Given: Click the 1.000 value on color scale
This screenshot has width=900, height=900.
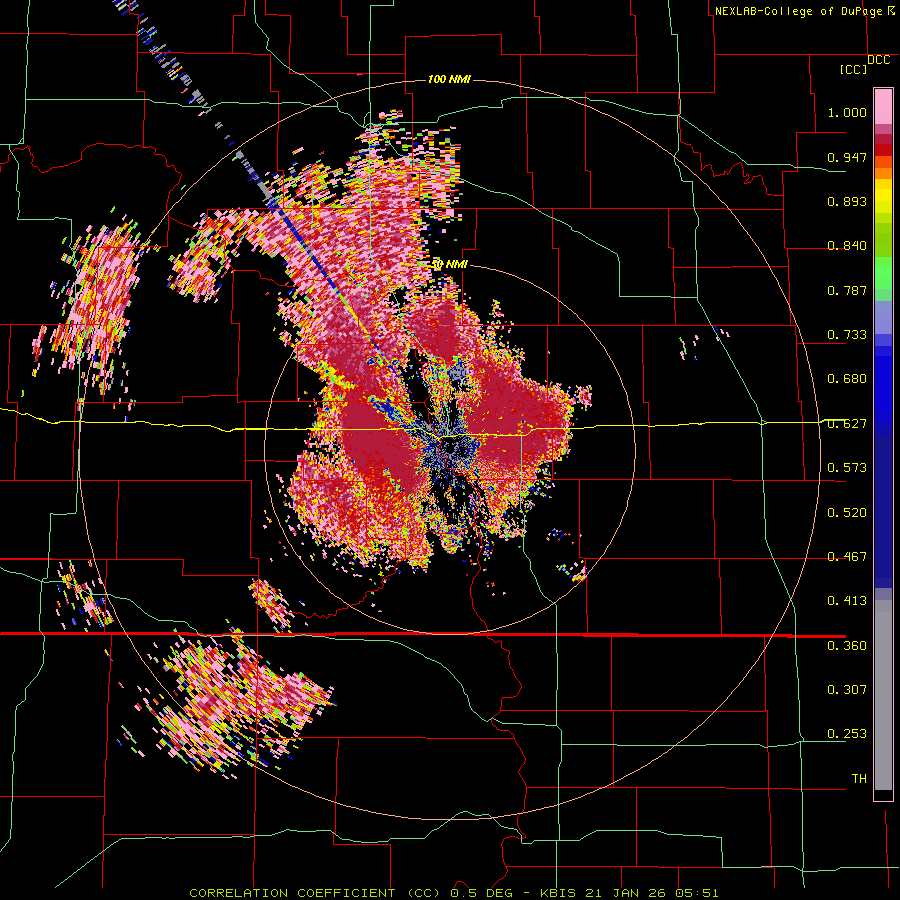Looking at the screenshot, I should (x=847, y=112).
